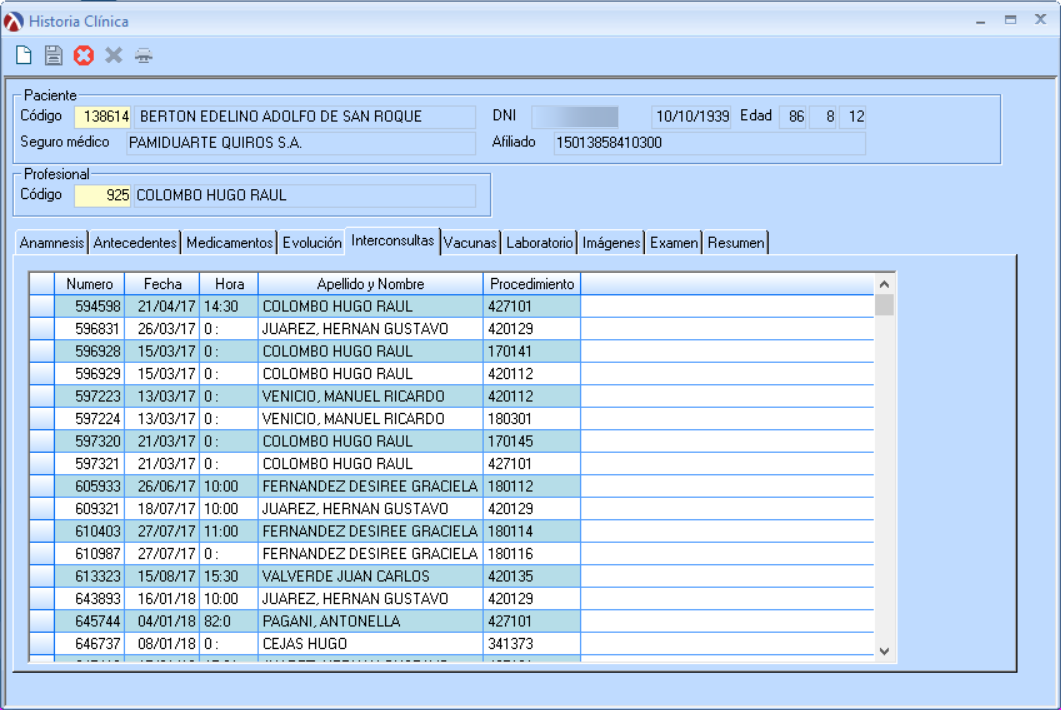This screenshot has width=1061, height=710.
Task: Click date 26/06/17 in the table
Action: (x=162, y=486)
